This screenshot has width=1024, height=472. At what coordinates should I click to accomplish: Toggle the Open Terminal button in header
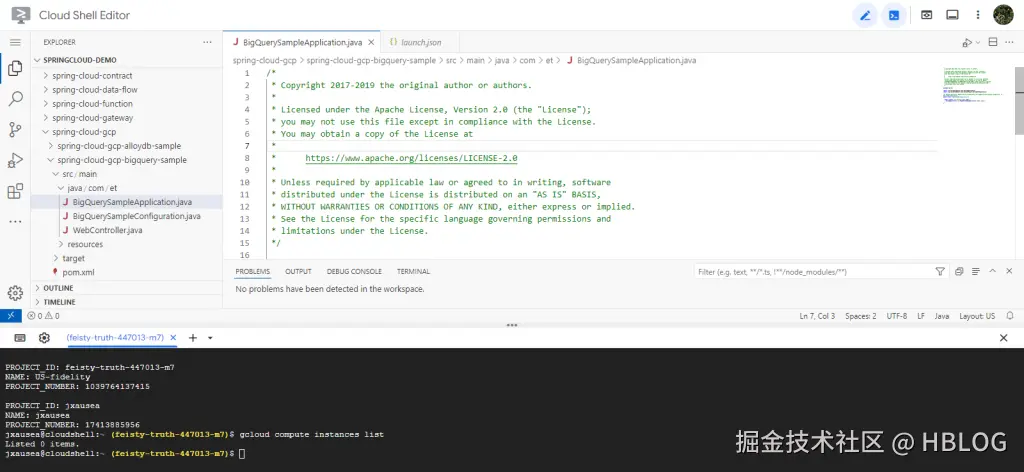pyautogui.click(x=894, y=15)
